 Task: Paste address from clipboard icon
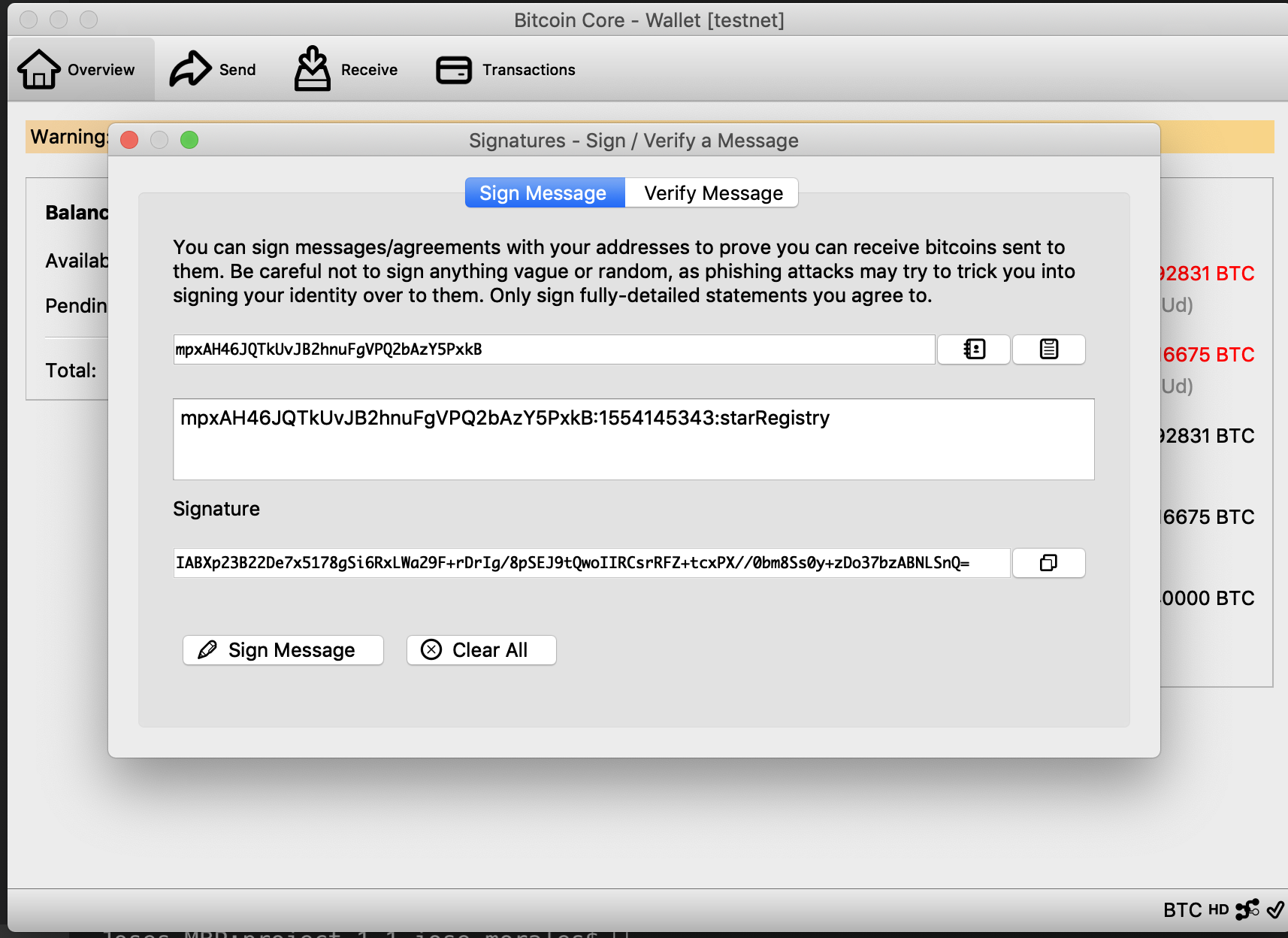[x=1049, y=349]
